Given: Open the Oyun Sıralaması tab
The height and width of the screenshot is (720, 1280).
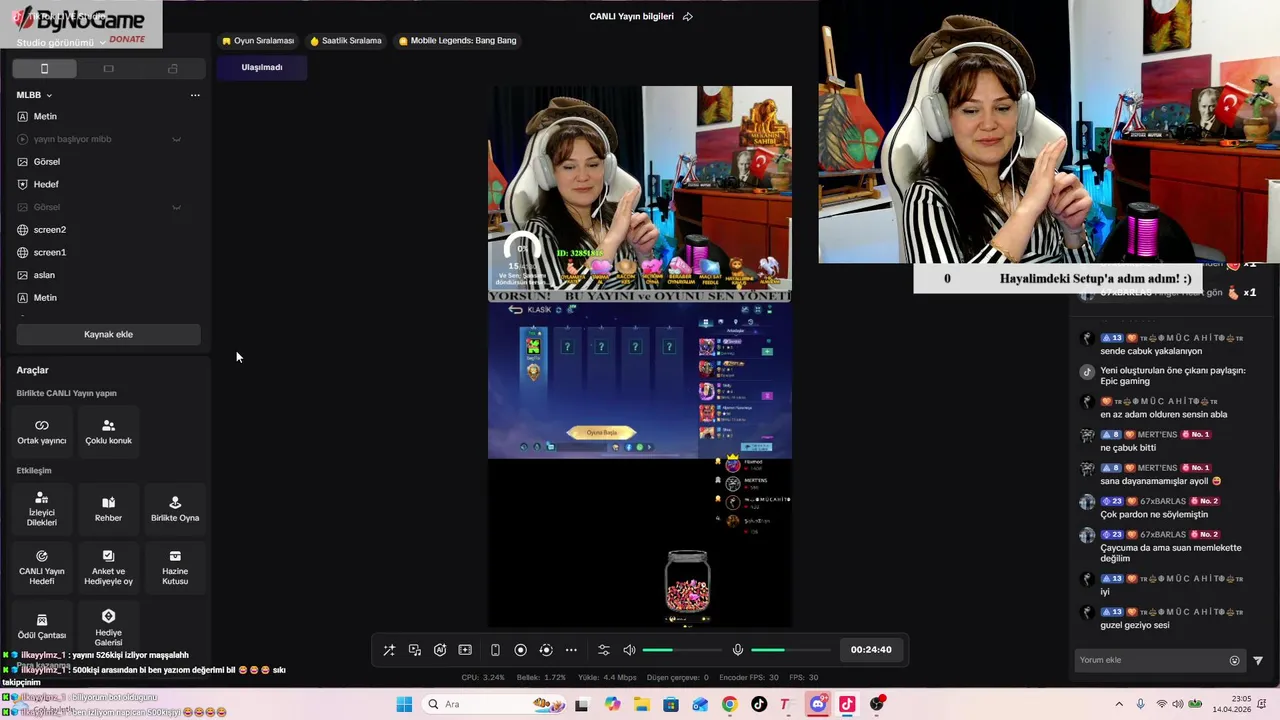Looking at the screenshot, I should [x=258, y=41].
